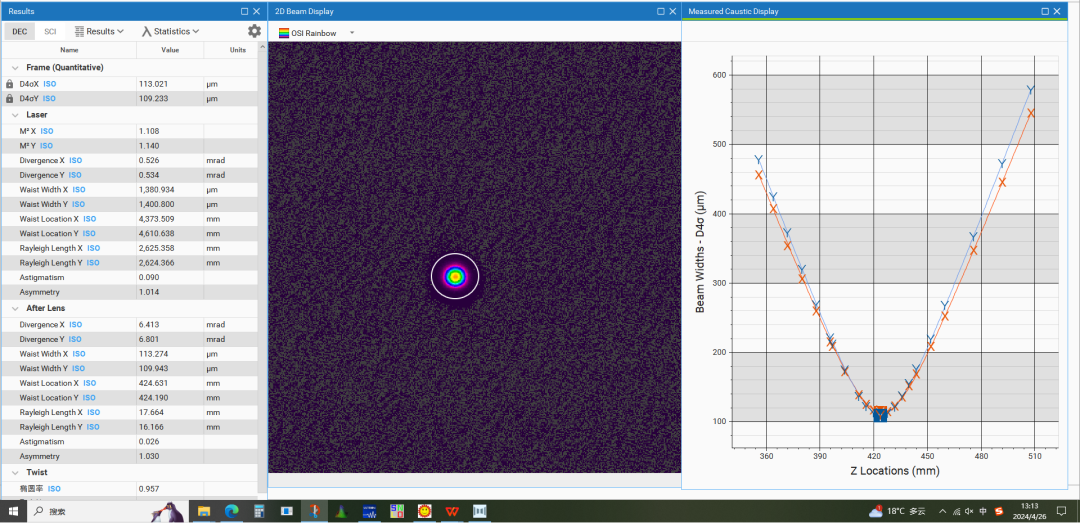Maximize the 2D Beam Display panel
The width and height of the screenshot is (1080, 523).
tap(661, 11)
